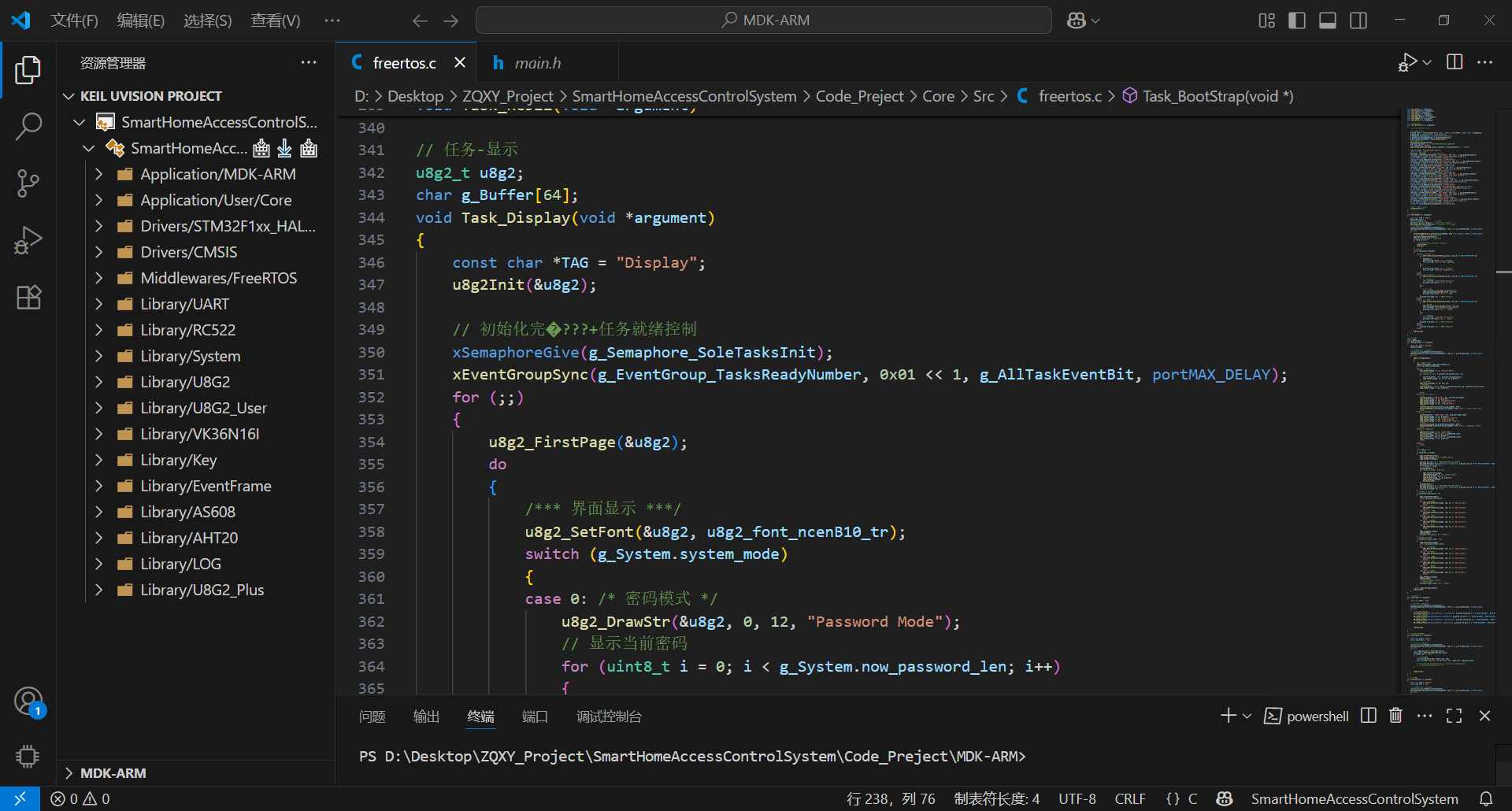Toggle the secondary side bar visibility
Image resolution: width=1512 pixels, height=811 pixels.
click(x=1358, y=20)
